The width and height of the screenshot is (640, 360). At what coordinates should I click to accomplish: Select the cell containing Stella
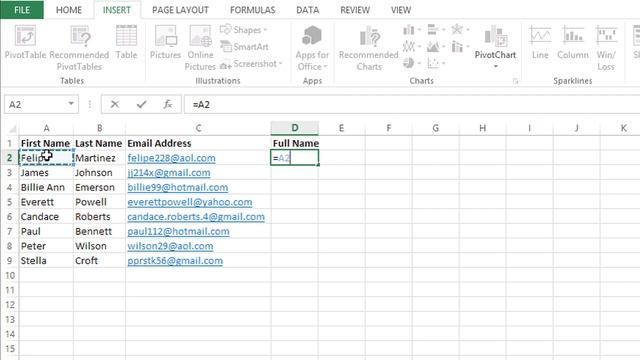pos(46,261)
